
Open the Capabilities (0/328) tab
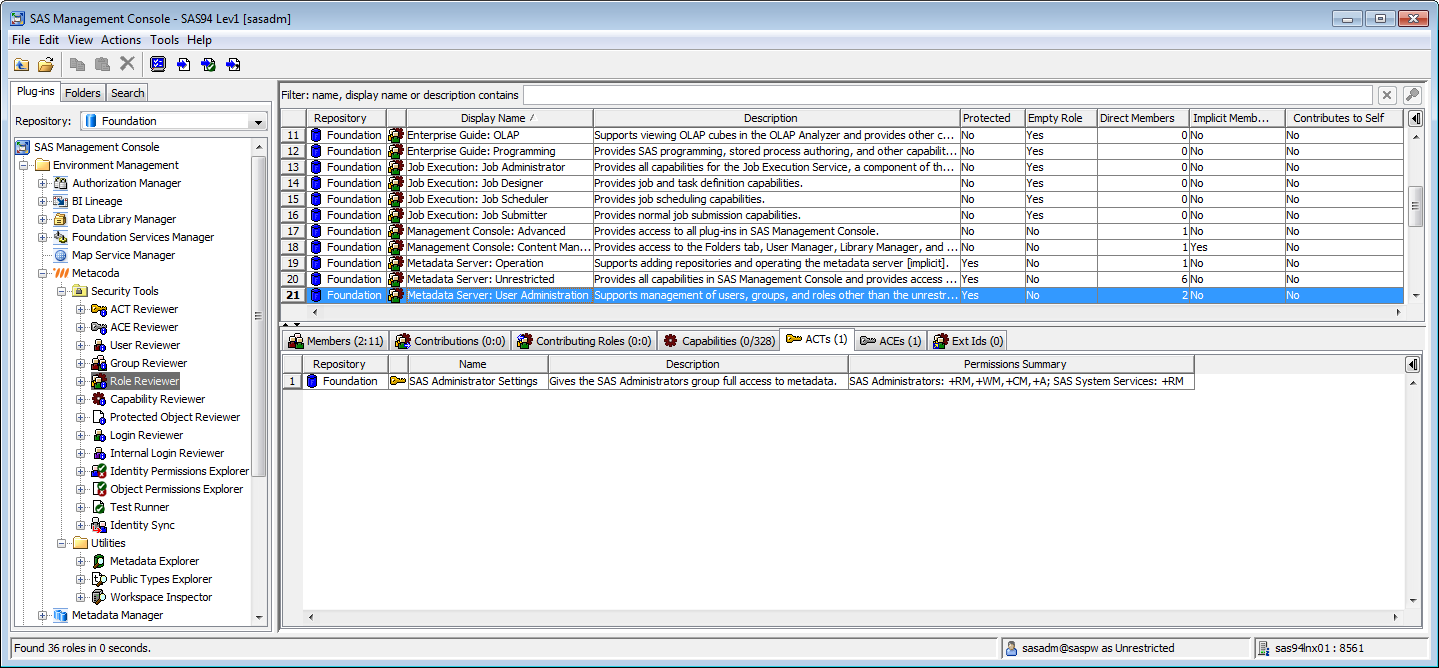pyautogui.click(x=719, y=341)
